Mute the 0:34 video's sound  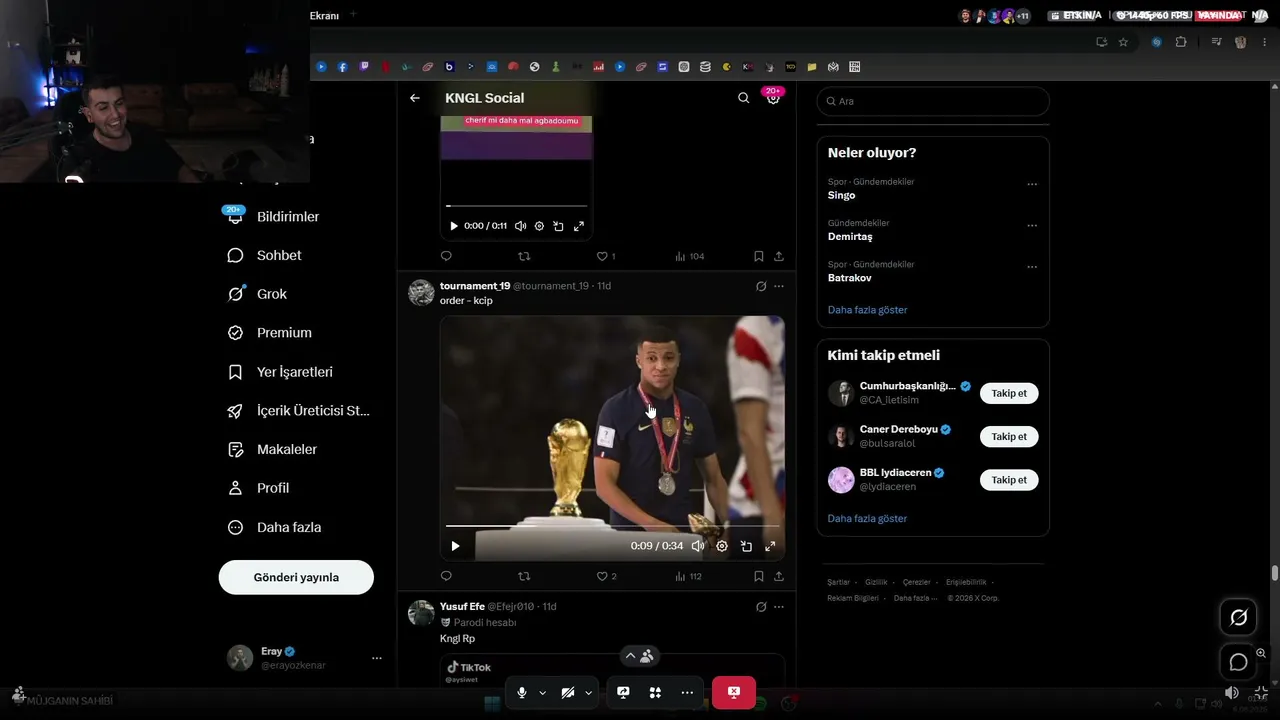pos(698,546)
